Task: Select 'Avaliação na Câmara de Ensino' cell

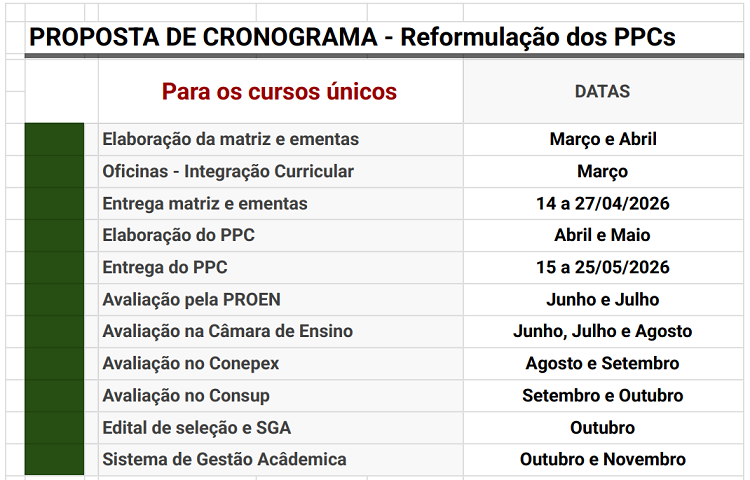Action: click(x=227, y=332)
